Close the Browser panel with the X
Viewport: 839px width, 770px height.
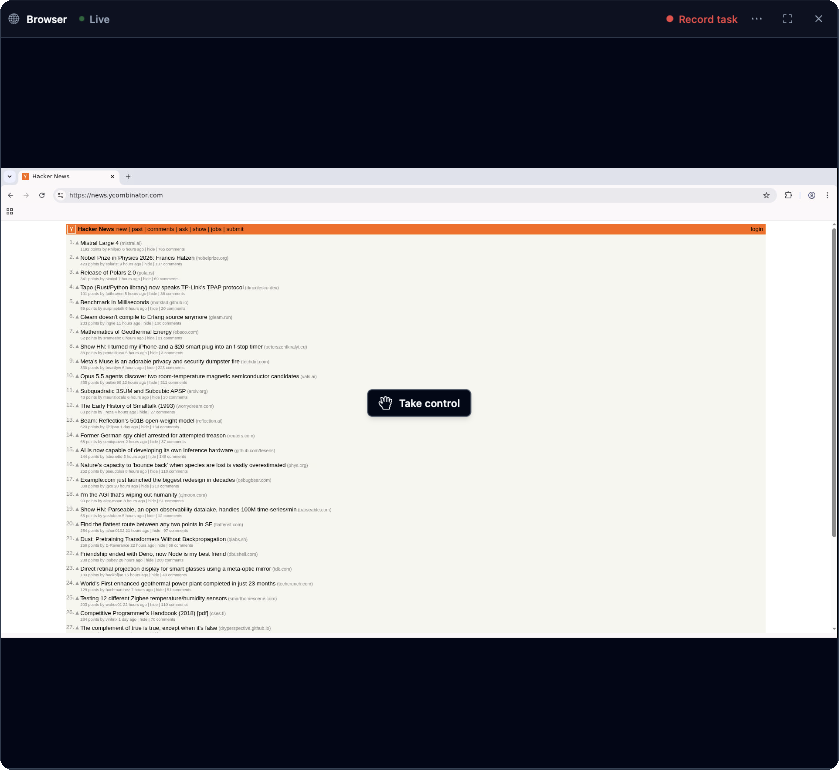pyautogui.click(x=818, y=19)
